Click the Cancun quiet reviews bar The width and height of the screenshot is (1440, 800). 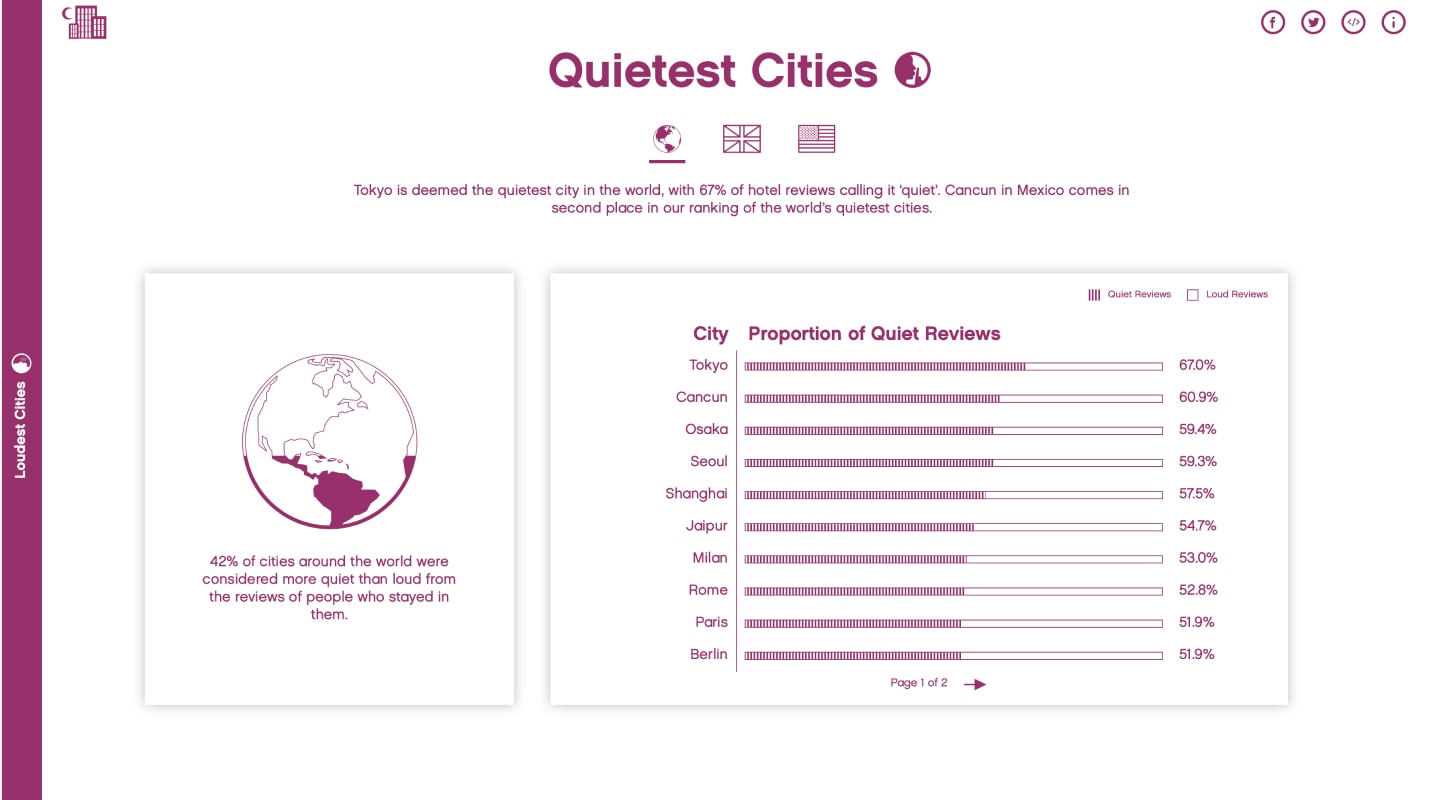[x=872, y=398]
